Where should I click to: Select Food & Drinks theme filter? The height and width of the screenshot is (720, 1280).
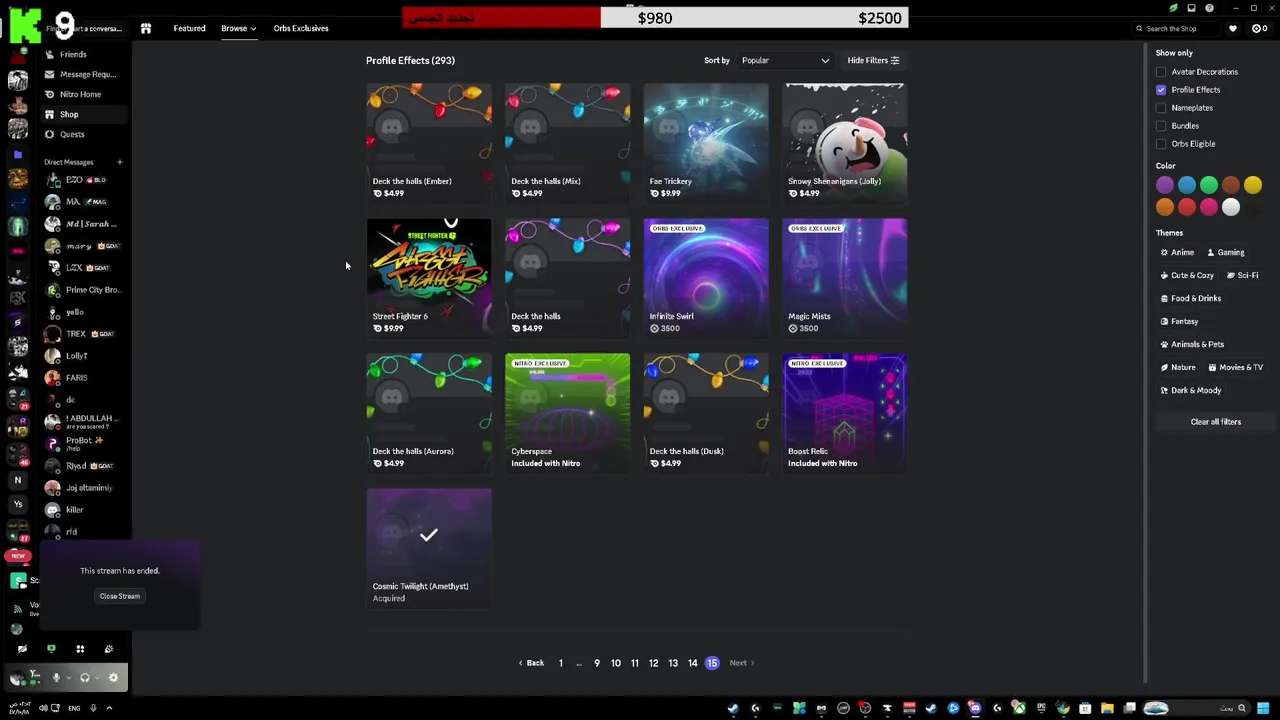1191,299
